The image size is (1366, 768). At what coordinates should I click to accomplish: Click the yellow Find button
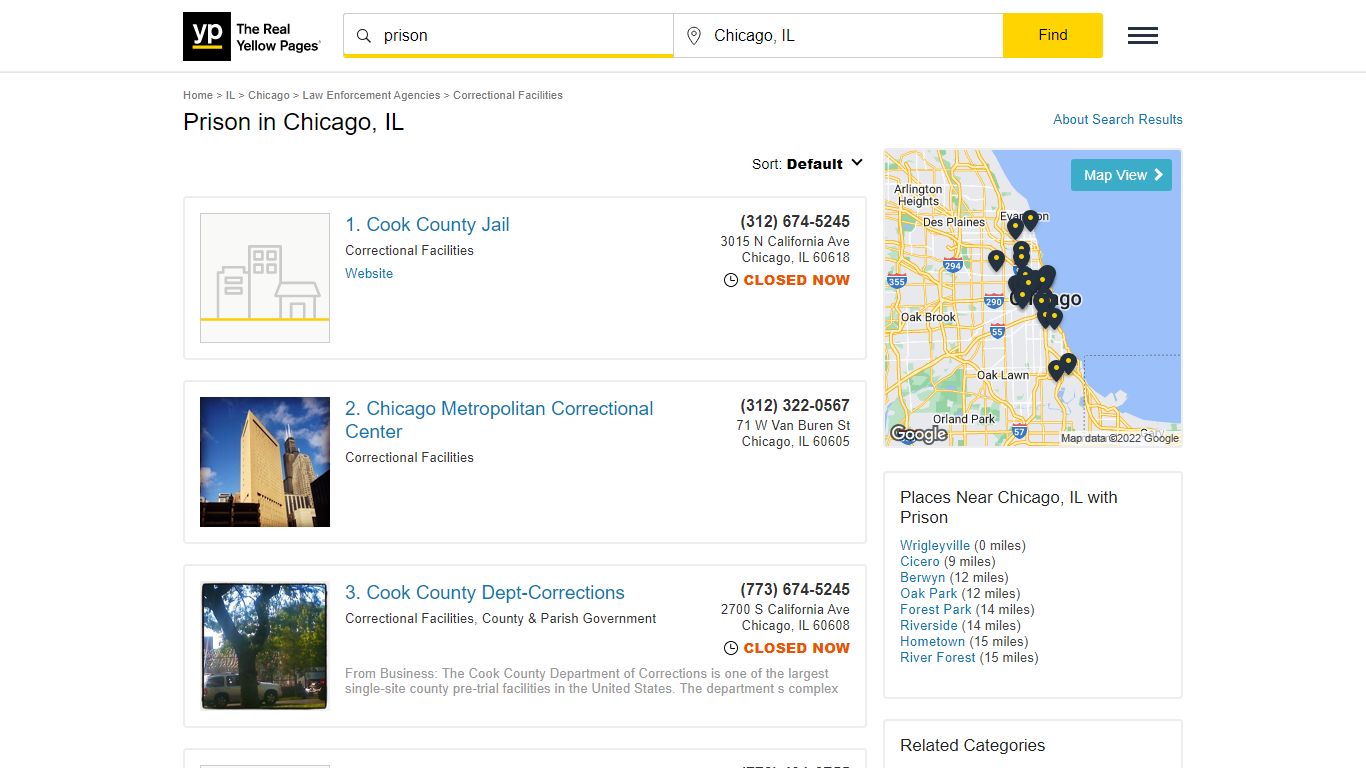(1053, 35)
